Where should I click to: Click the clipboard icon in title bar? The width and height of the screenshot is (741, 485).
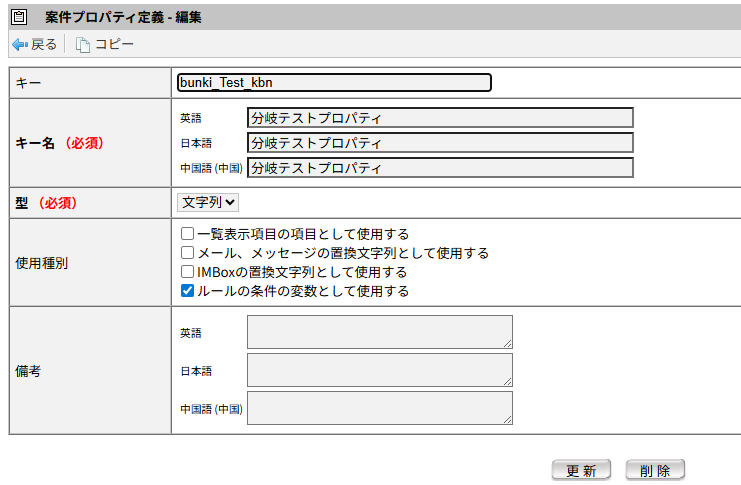point(20,17)
